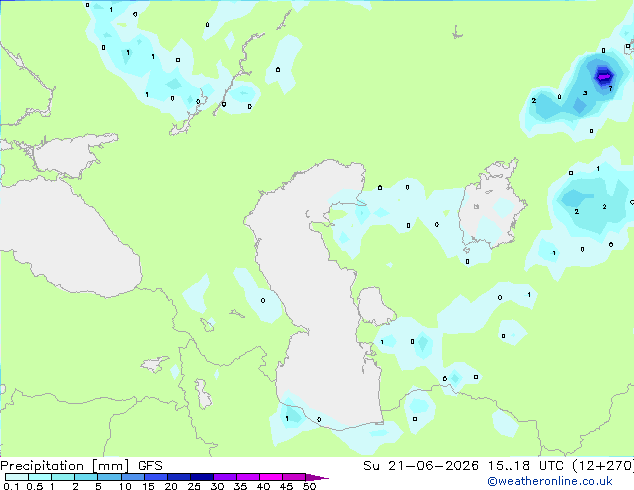
Task: Select the 5–10 mm blue legend swatch
Action: [109, 477]
